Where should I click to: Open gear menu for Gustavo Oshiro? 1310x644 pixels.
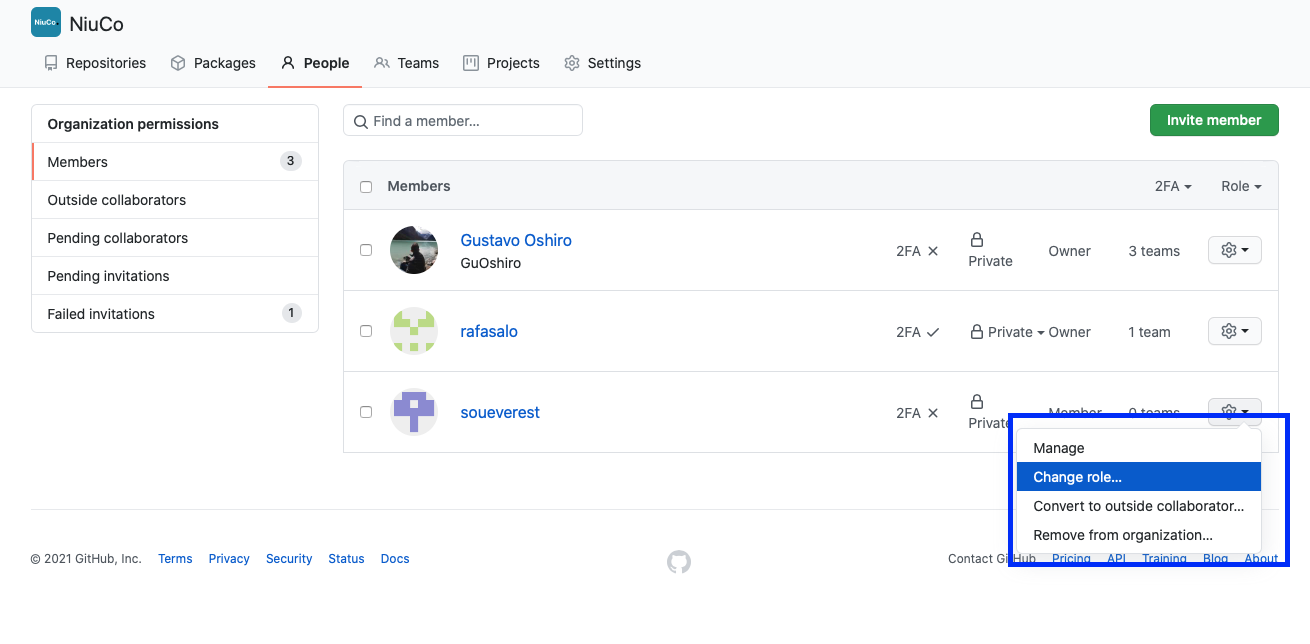click(1235, 250)
